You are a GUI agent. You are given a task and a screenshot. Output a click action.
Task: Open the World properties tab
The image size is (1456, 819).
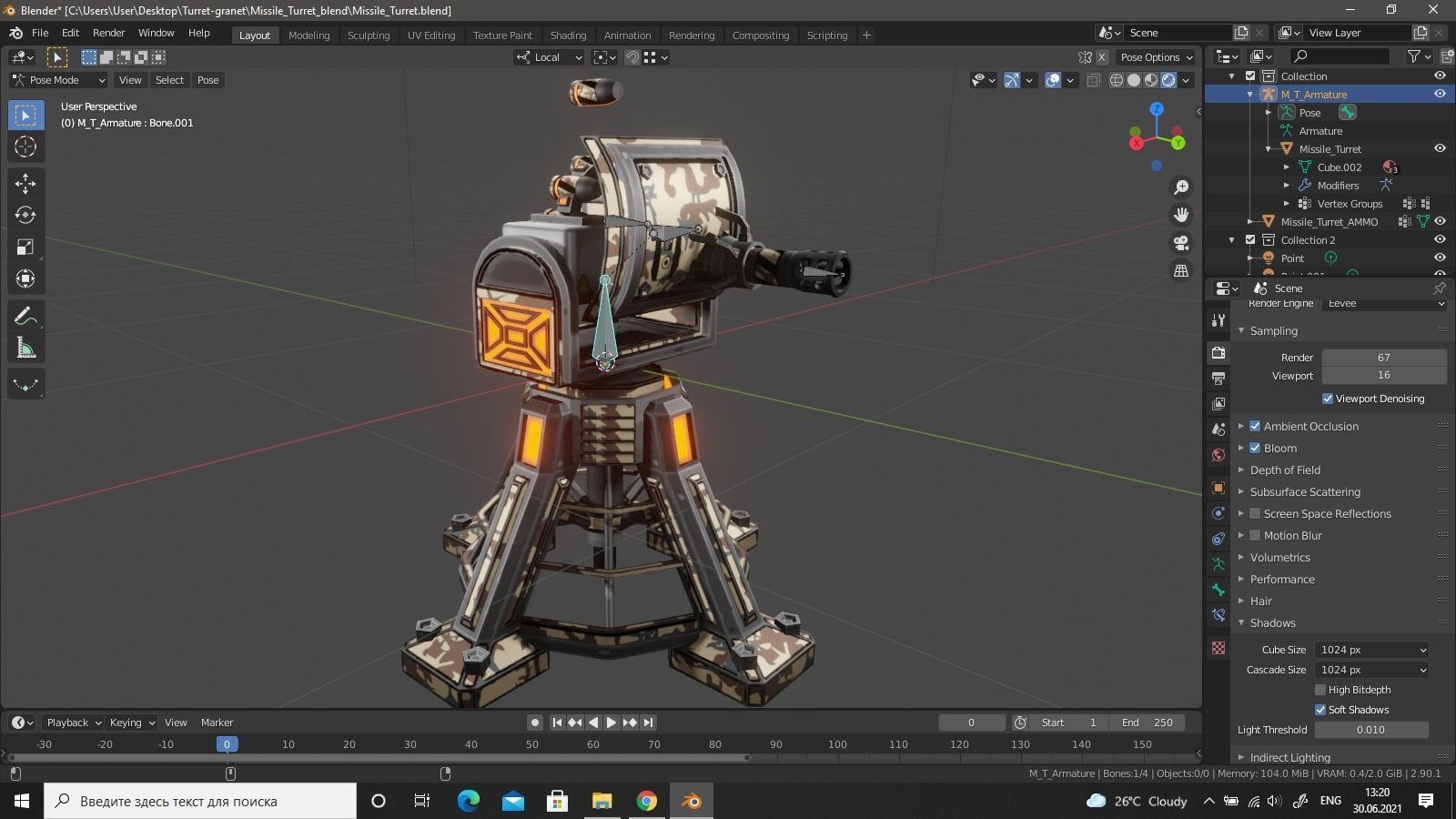pyautogui.click(x=1218, y=454)
